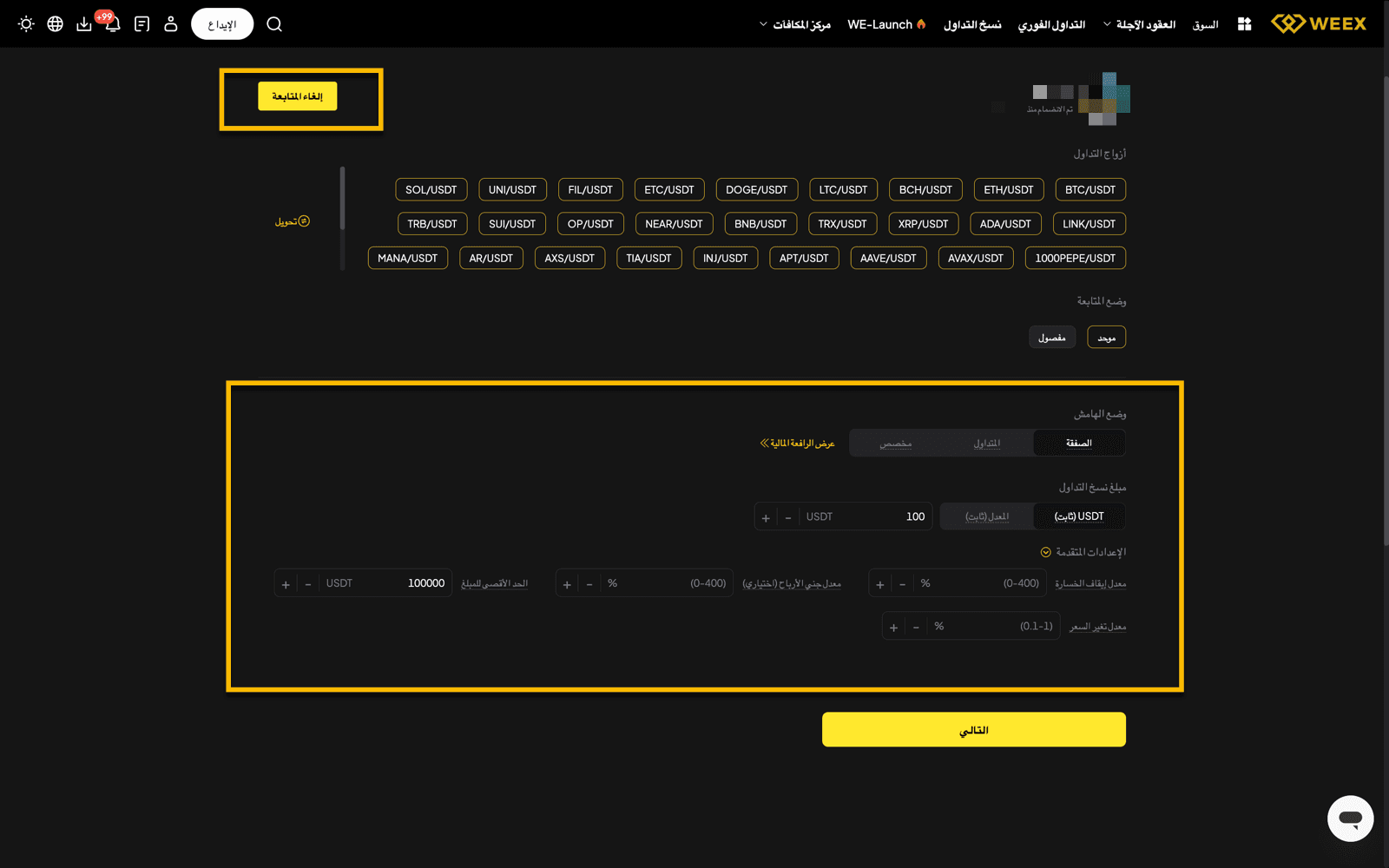The image size is (1389, 868).
Task: Toggle the BCH/USDT trading pair
Action: (x=925, y=189)
